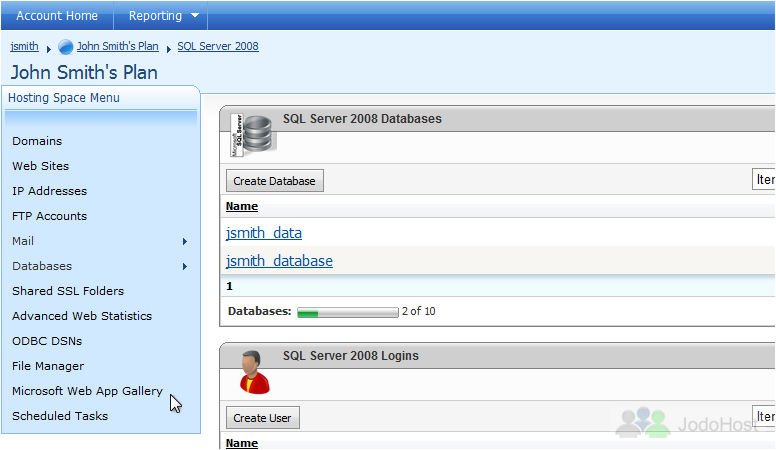Click John Smith's Plan breadcrumb link
Screen dimensions: 776x450
click(117, 46)
